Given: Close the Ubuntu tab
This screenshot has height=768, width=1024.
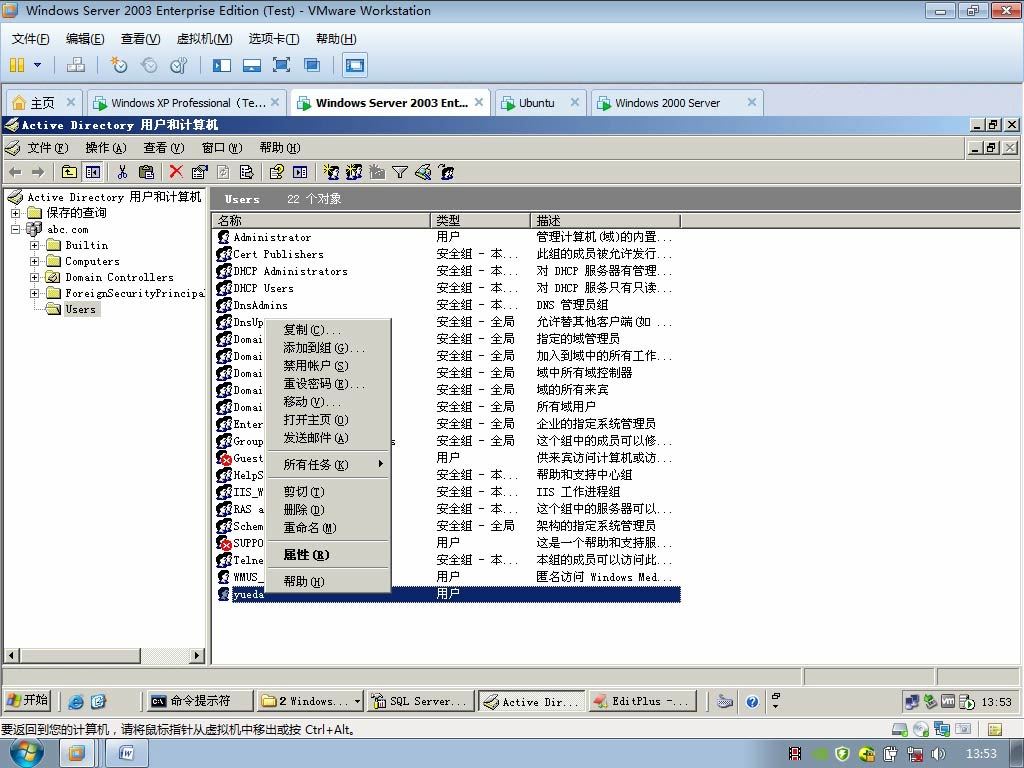Looking at the screenshot, I should [575, 102].
